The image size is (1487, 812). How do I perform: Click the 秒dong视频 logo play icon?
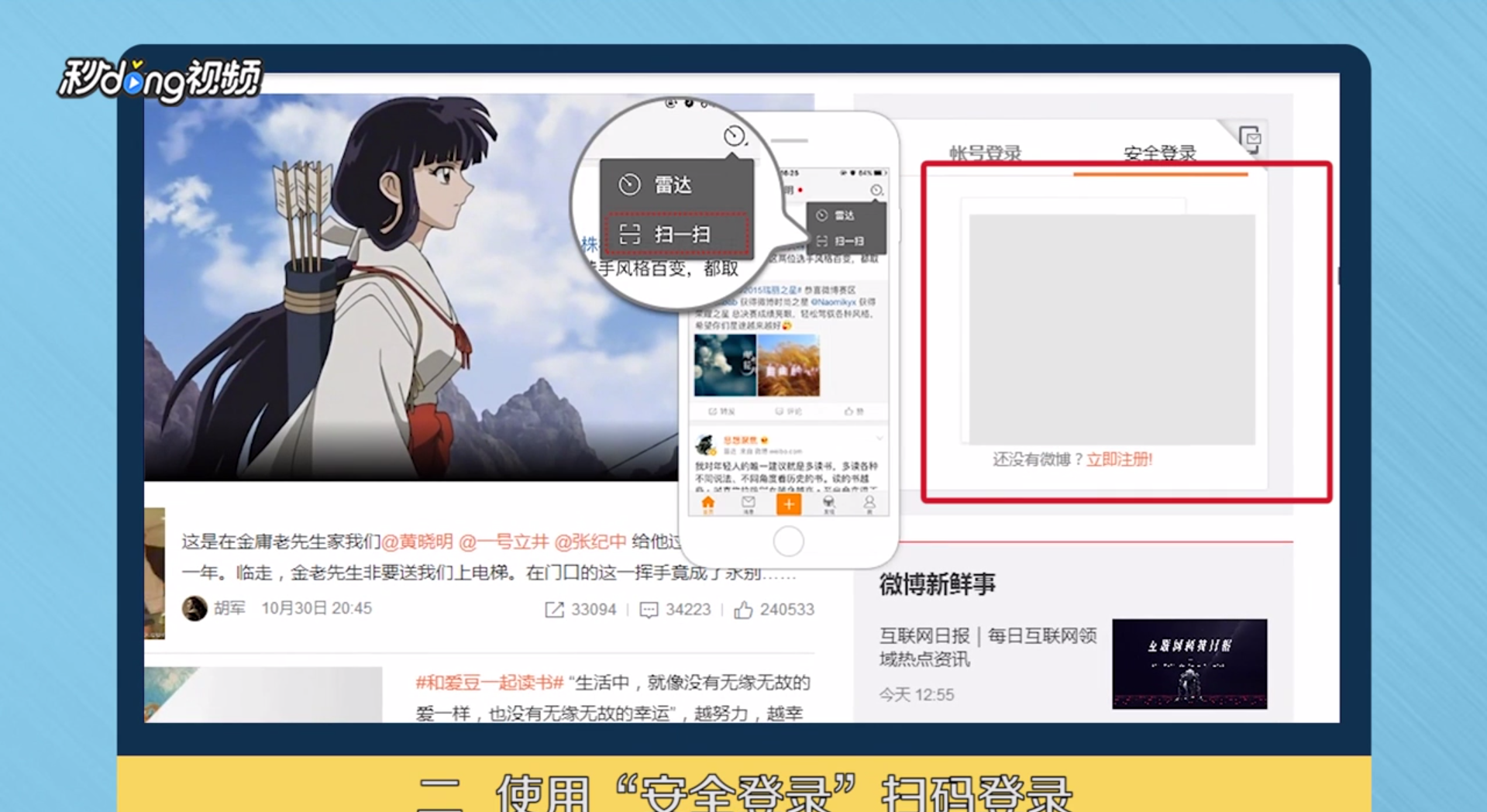(x=134, y=83)
